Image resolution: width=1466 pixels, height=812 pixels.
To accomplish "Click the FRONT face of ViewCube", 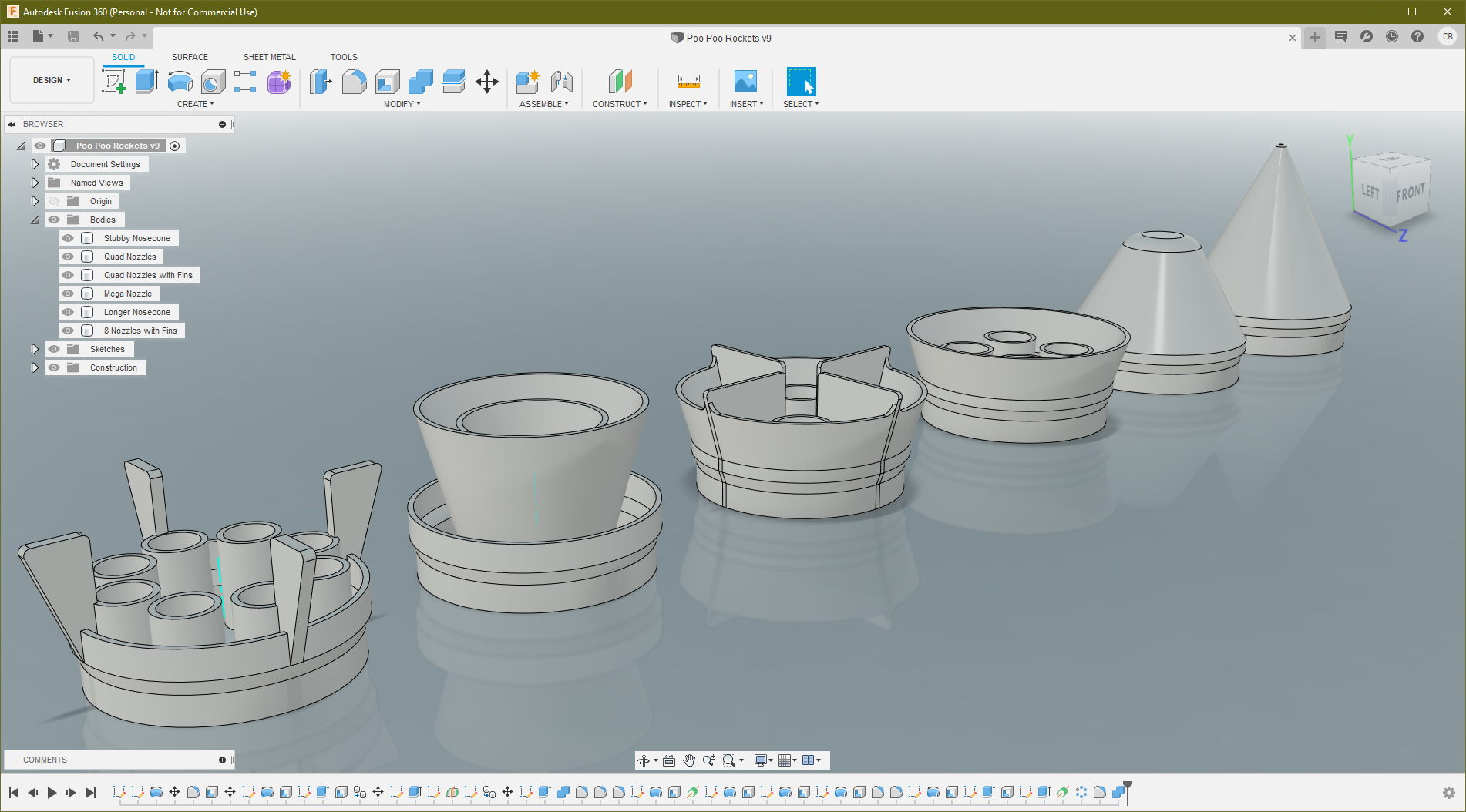I will click(1410, 193).
